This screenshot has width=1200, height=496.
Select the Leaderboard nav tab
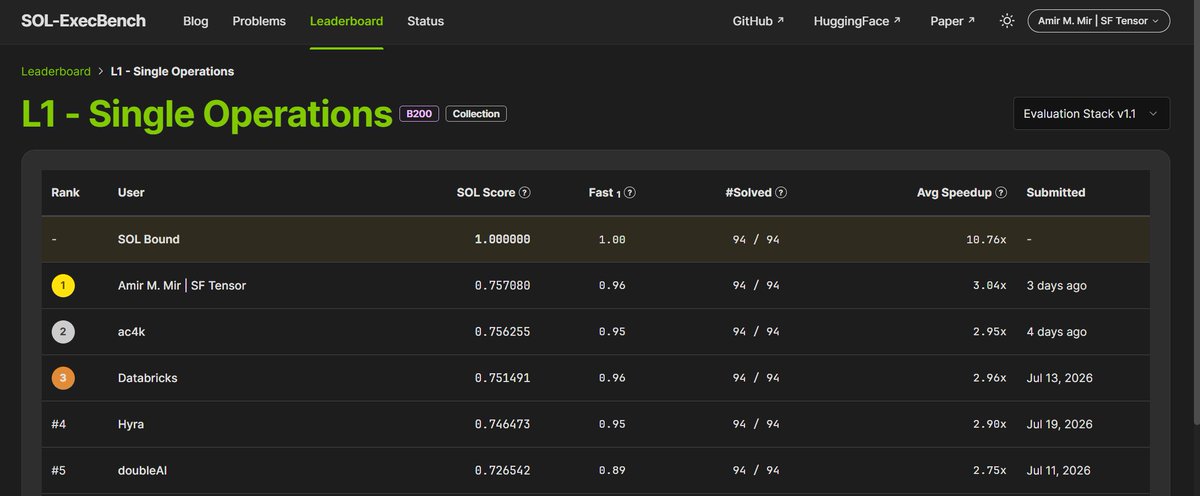pos(346,21)
